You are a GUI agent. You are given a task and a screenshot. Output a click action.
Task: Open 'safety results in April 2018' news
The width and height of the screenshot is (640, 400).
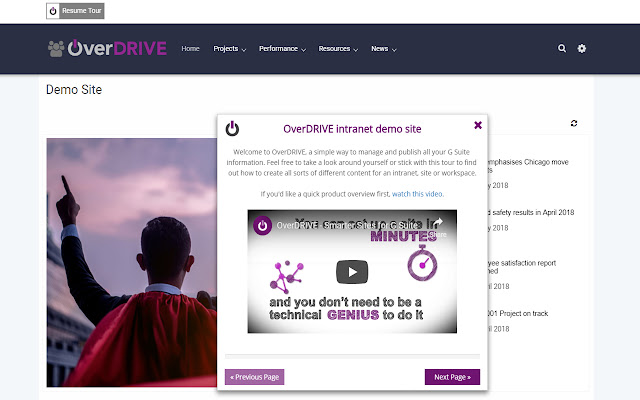(531, 212)
